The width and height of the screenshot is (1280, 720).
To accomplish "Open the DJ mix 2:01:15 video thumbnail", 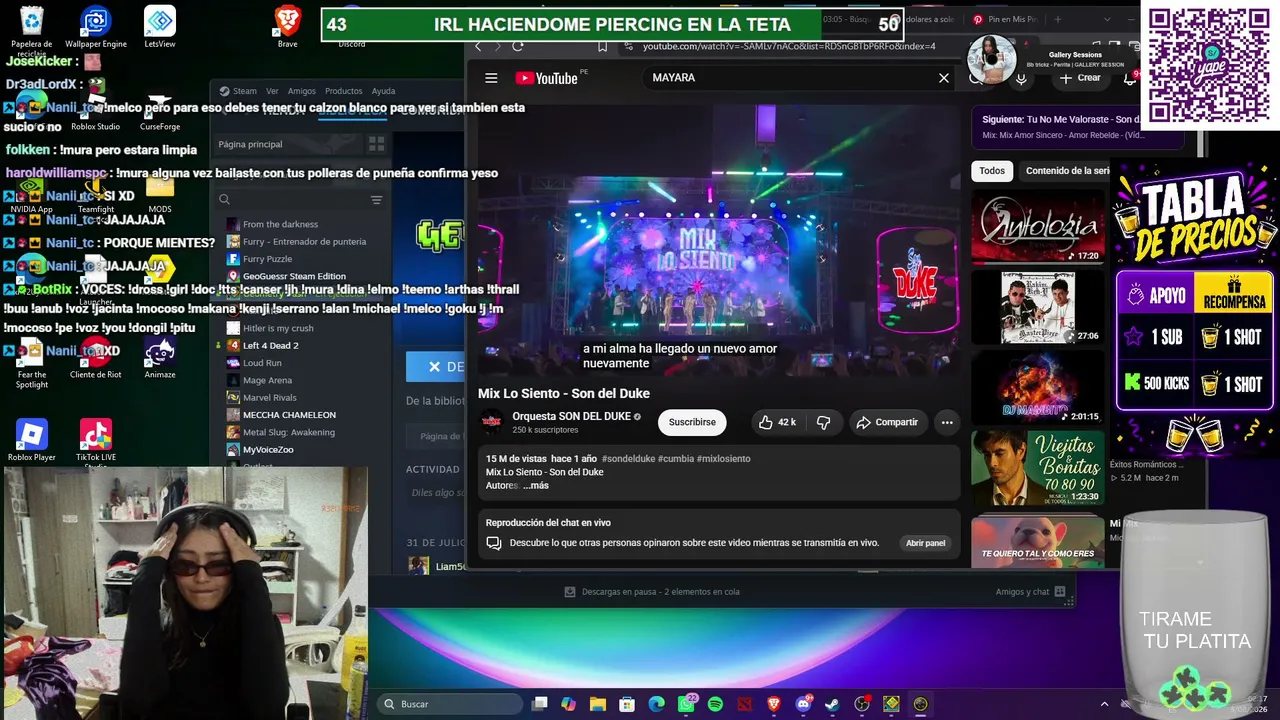I will (1037, 387).
